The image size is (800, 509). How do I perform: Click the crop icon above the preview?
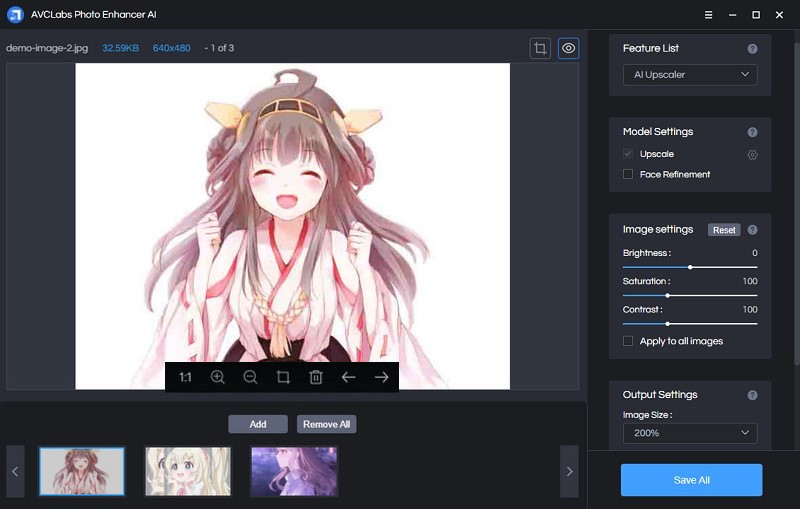click(540, 48)
